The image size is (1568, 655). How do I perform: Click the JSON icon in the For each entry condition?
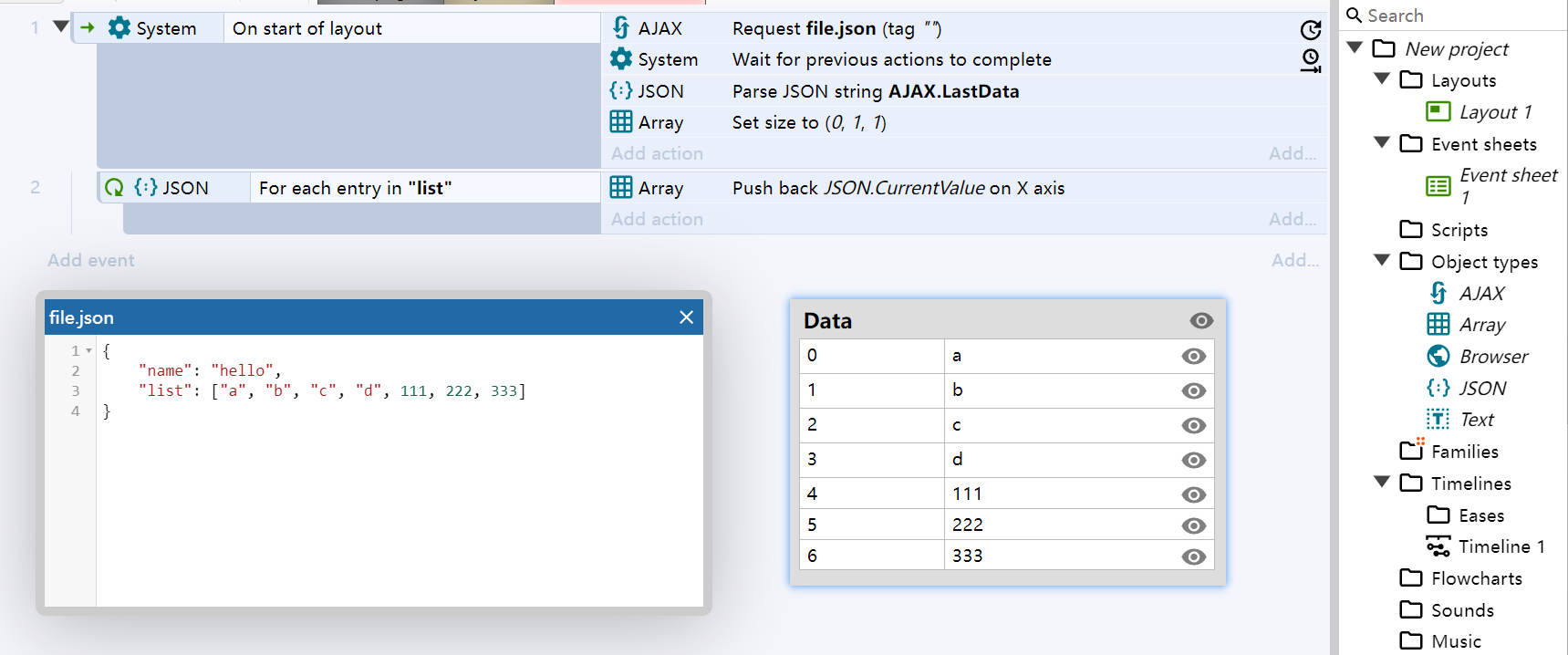click(146, 187)
